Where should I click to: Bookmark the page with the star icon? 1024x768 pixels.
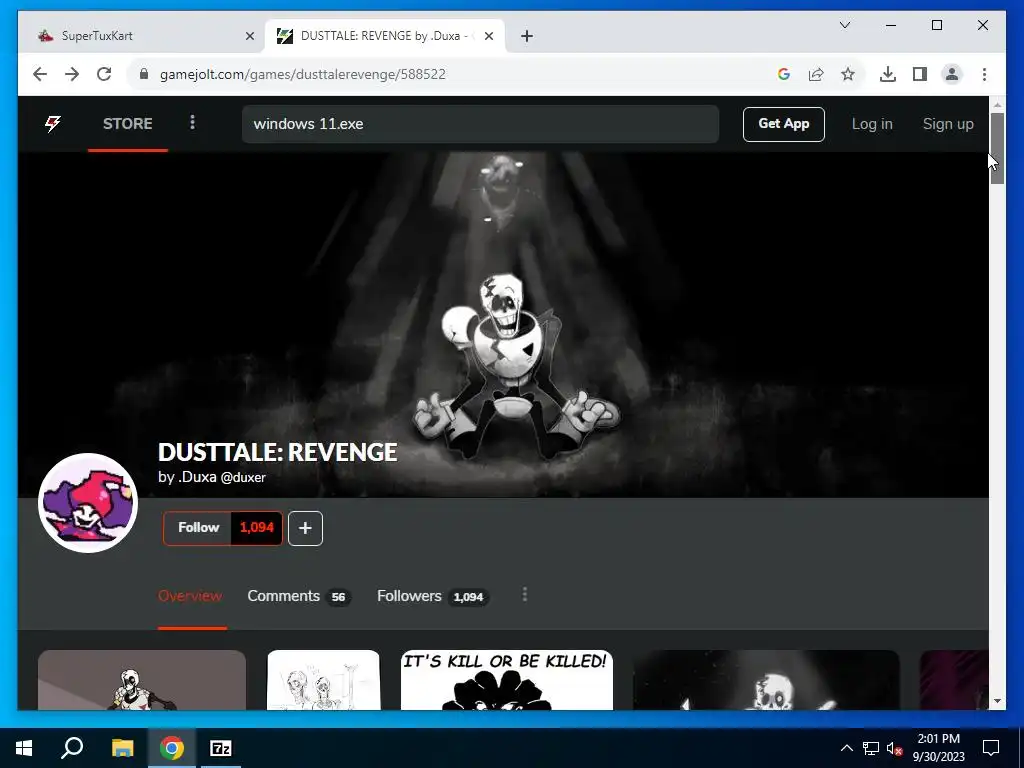click(848, 74)
